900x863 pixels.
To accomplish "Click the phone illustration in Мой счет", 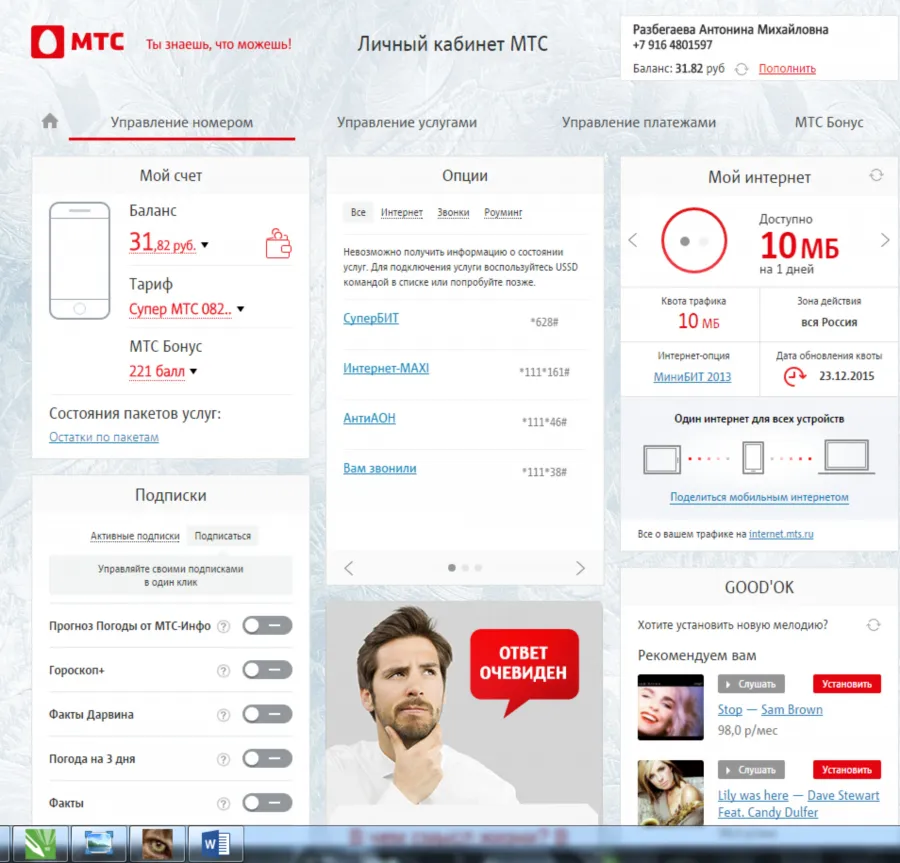I will pyautogui.click(x=80, y=261).
